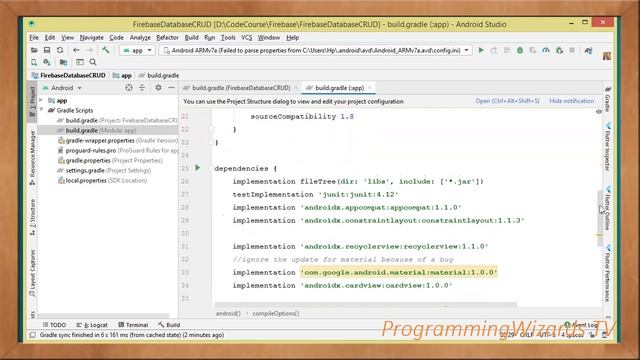This screenshot has width=640, height=360.
Task: Toggle fold marker at line 22
Action: 211,129
